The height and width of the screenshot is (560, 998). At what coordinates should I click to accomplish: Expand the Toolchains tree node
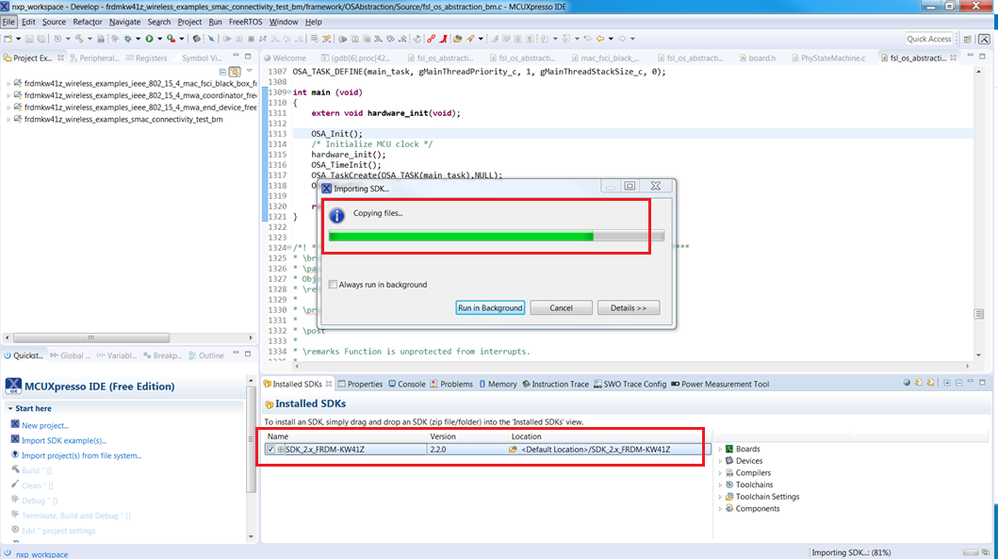(720, 485)
